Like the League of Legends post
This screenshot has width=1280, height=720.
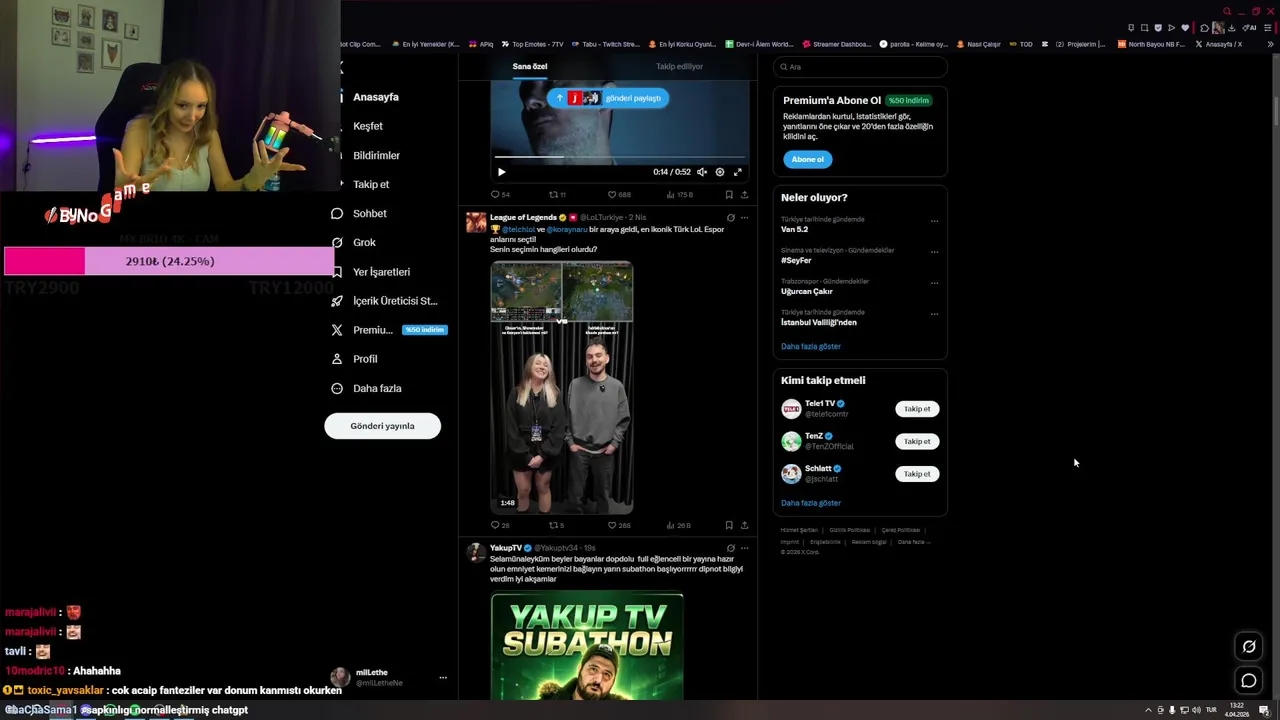619,525
